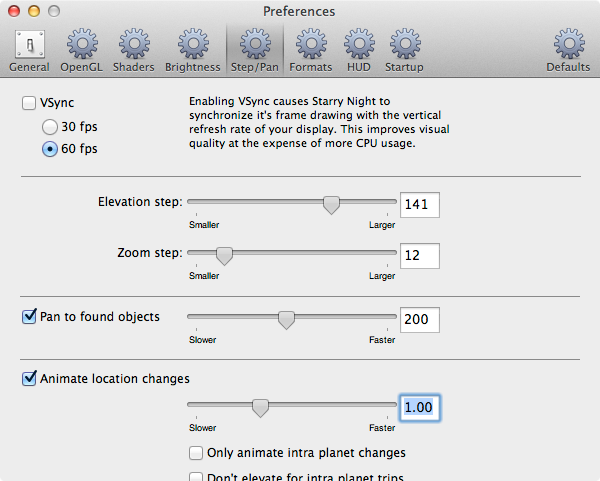
Task: Show the HUD preferences pane
Action: click(x=358, y=50)
